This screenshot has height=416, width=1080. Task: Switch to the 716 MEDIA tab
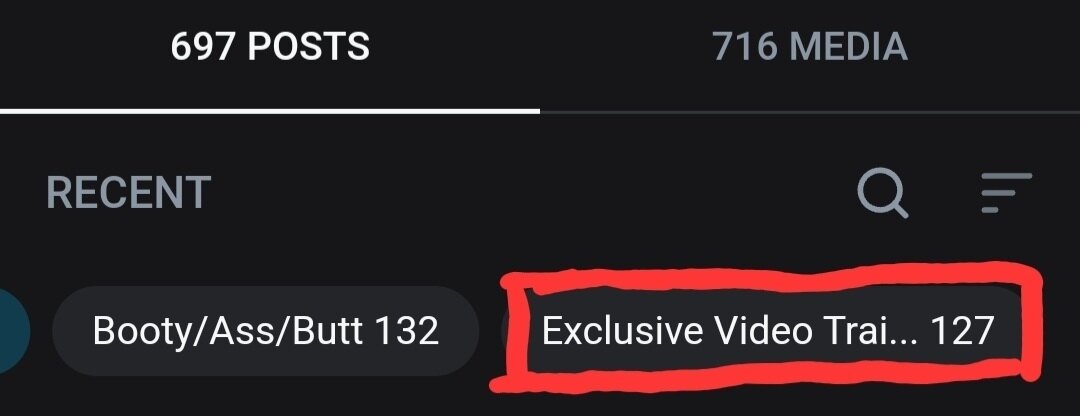[810, 47]
